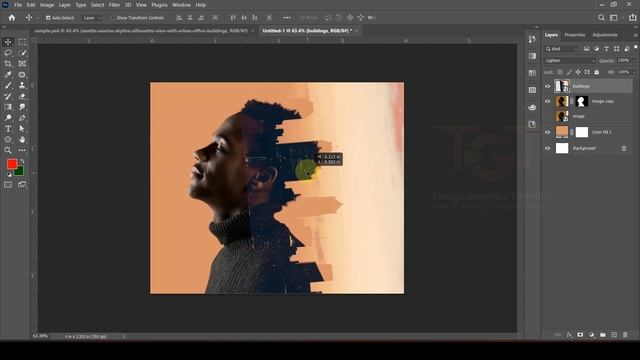Viewport: 640px width, 360px height.
Task: Click the foreground red color swatch
Action: coord(12,164)
